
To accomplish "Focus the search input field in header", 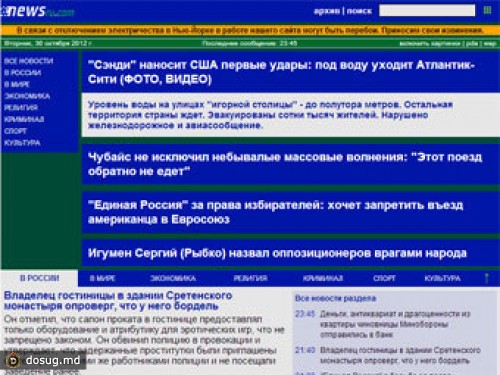I will 427,10.
